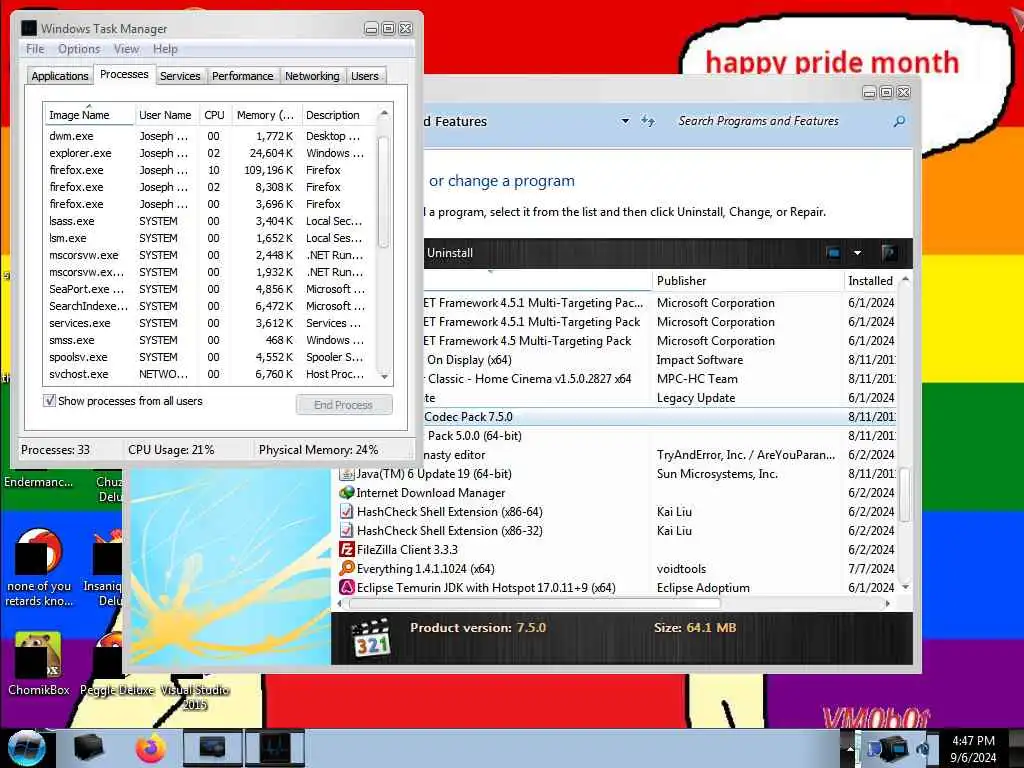Switch to the Applications tab
Image resolution: width=1024 pixels, height=768 pixels.
pos(60,76)
